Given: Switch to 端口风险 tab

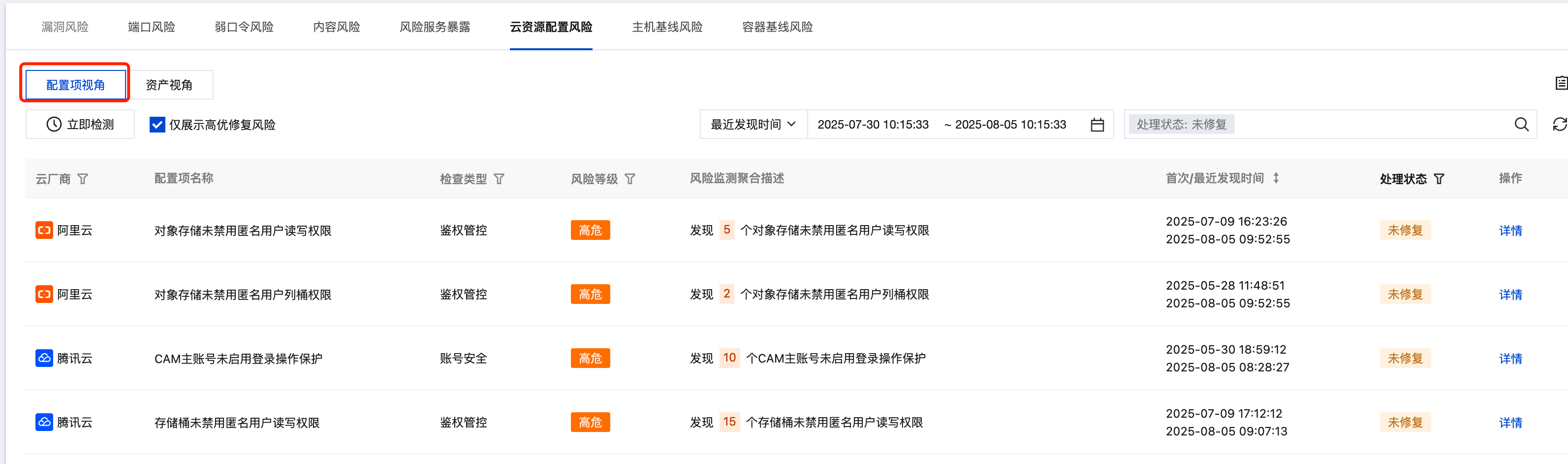Looking at the screenshot, I should tap(152, 27).
